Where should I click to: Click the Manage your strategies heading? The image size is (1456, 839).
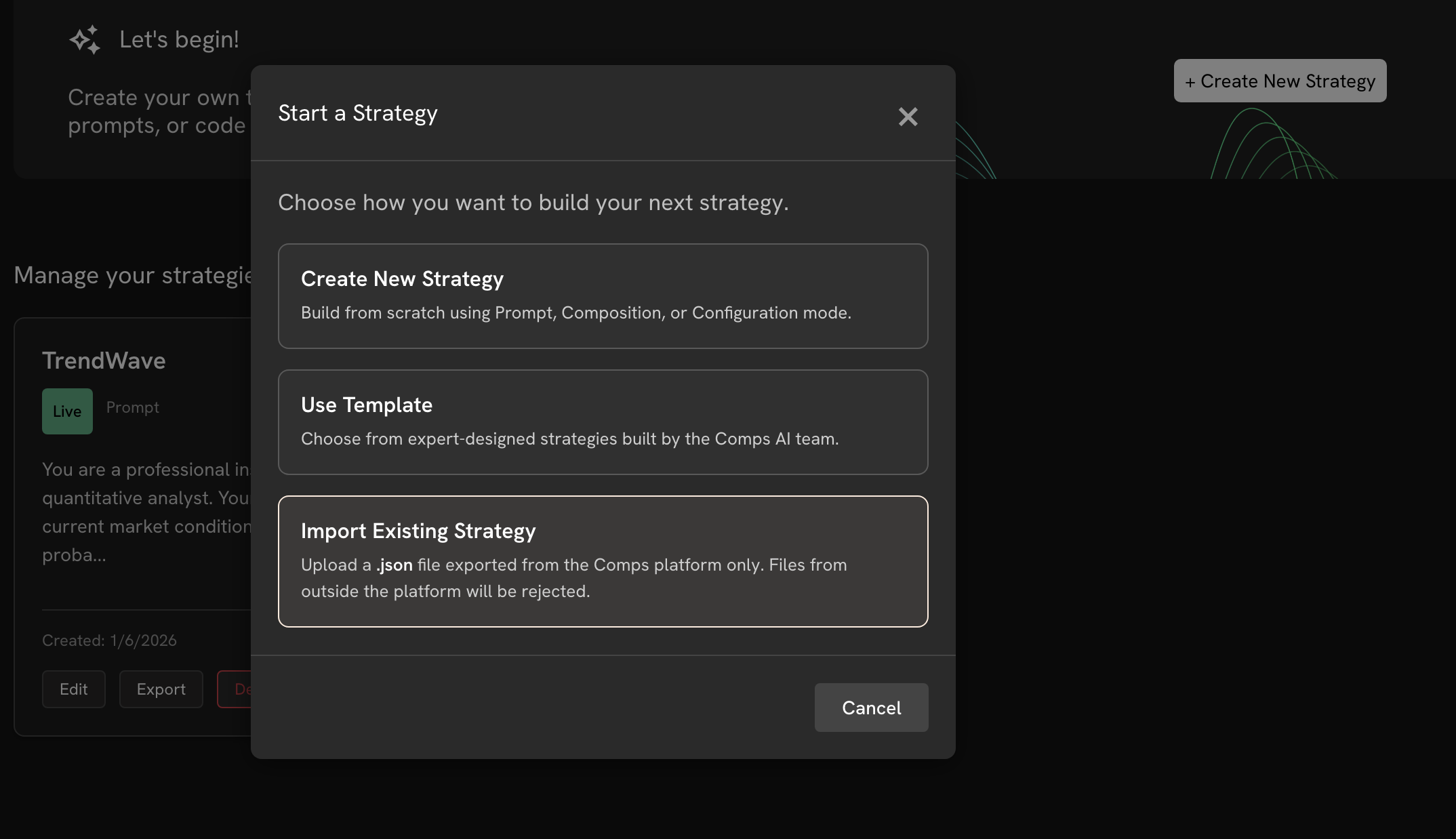[133, 275]
